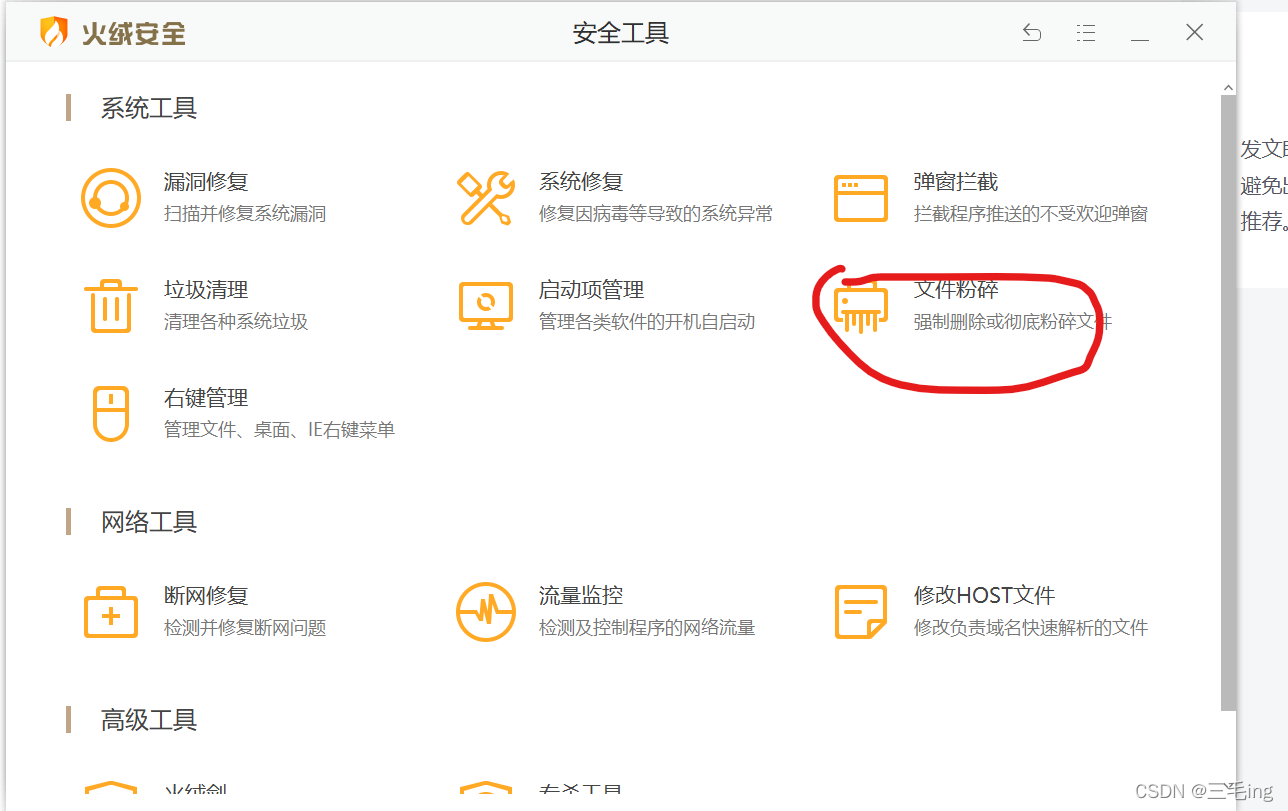
Task: Click description 管理文件、桌面、IE右键菜单
Action: (280, 430)
